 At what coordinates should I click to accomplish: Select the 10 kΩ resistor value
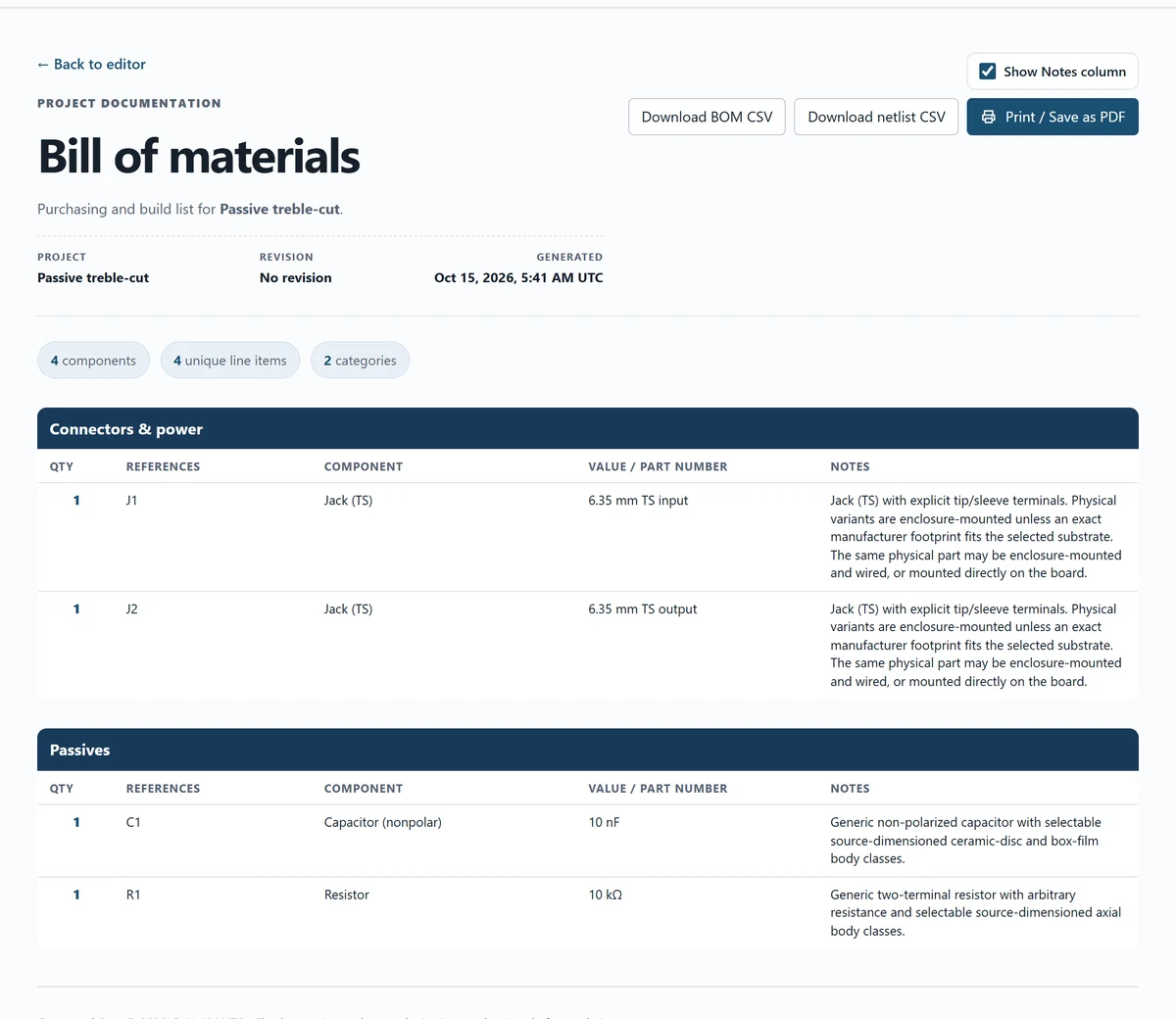pyautogui.click(x=605, y=896)
